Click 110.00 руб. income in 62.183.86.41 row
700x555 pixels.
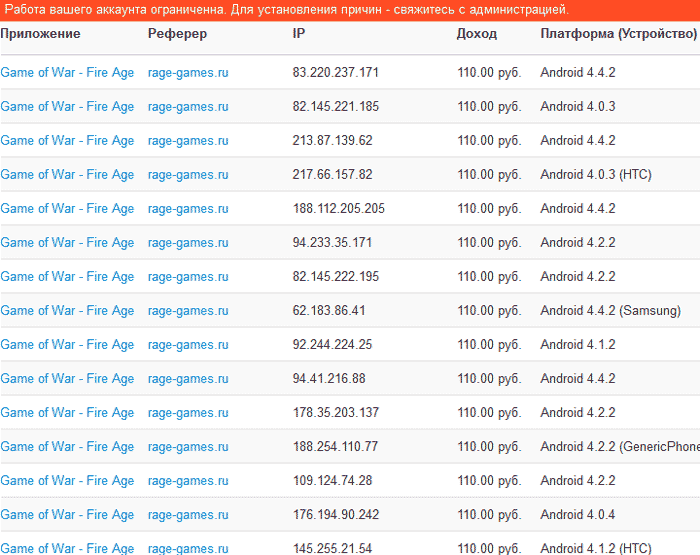tap(489, 310)
